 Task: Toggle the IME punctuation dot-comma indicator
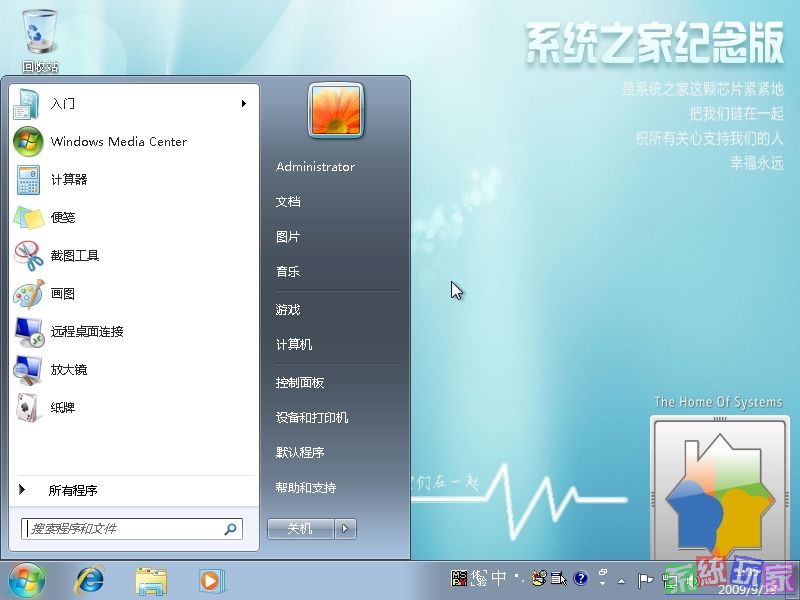(x=519, y=578)
